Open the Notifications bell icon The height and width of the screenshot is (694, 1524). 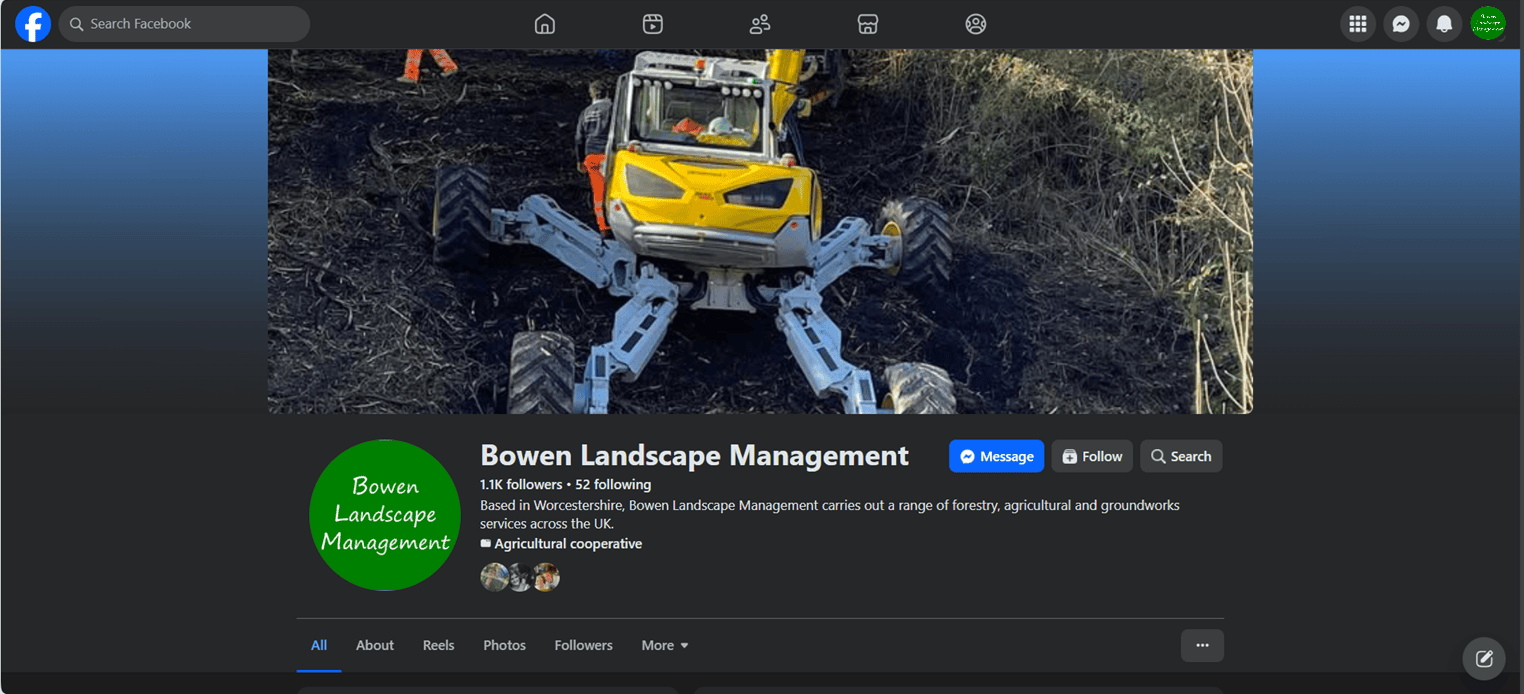tap(1444, 24)
